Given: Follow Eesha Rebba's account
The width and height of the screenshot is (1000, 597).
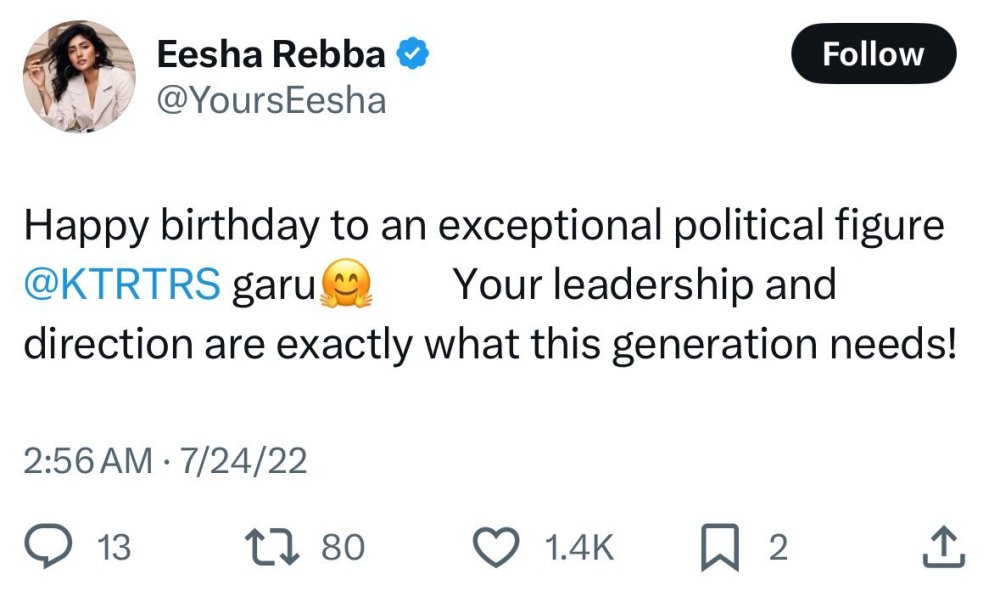Looking at the screenshot, I should point(873,54).
